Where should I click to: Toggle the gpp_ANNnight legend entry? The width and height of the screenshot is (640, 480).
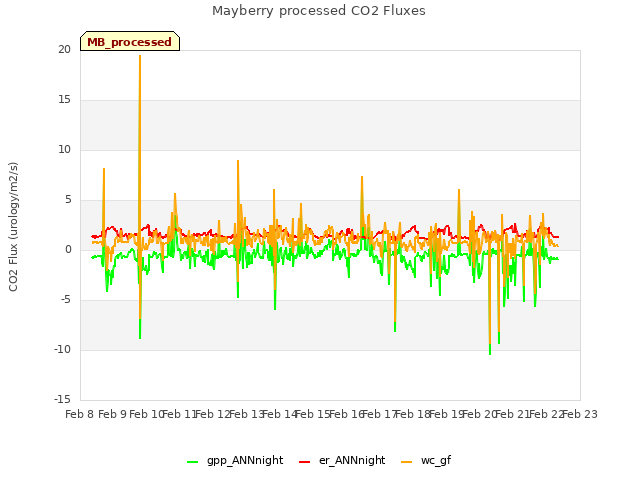tap(235, 461)
